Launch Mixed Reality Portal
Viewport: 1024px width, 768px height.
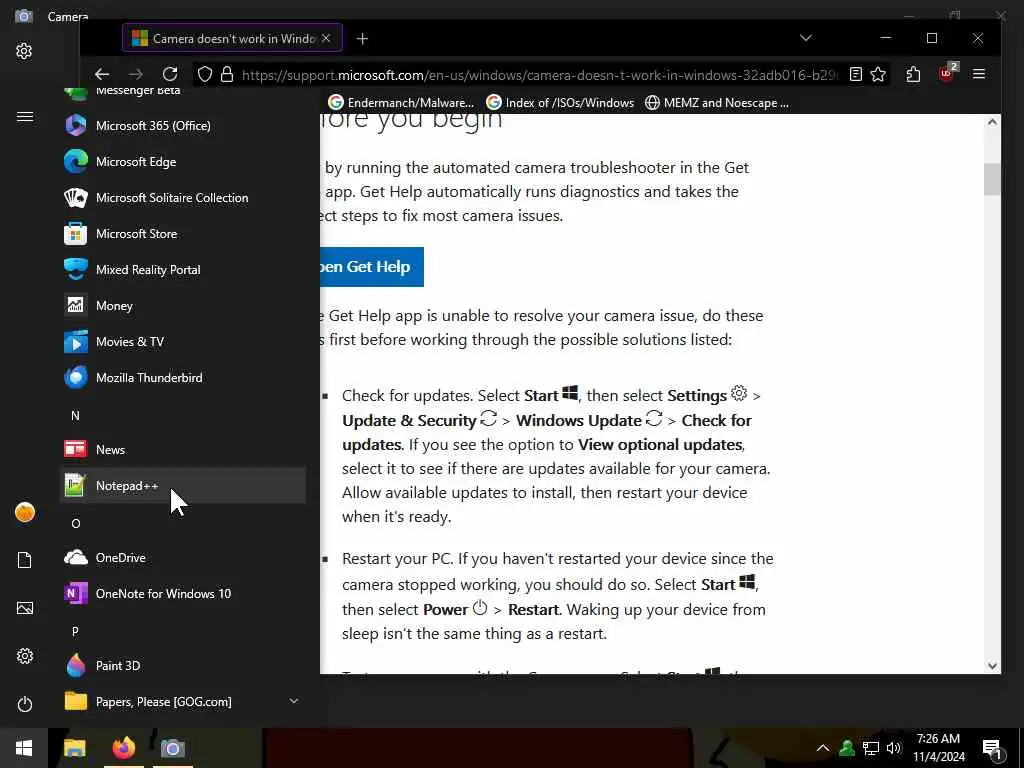[183, 269]
